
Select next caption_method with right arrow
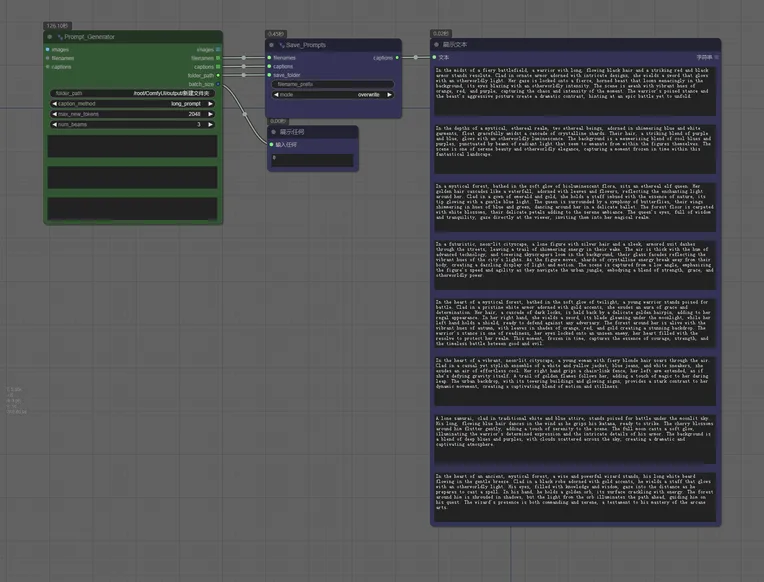tap(211, 103)
